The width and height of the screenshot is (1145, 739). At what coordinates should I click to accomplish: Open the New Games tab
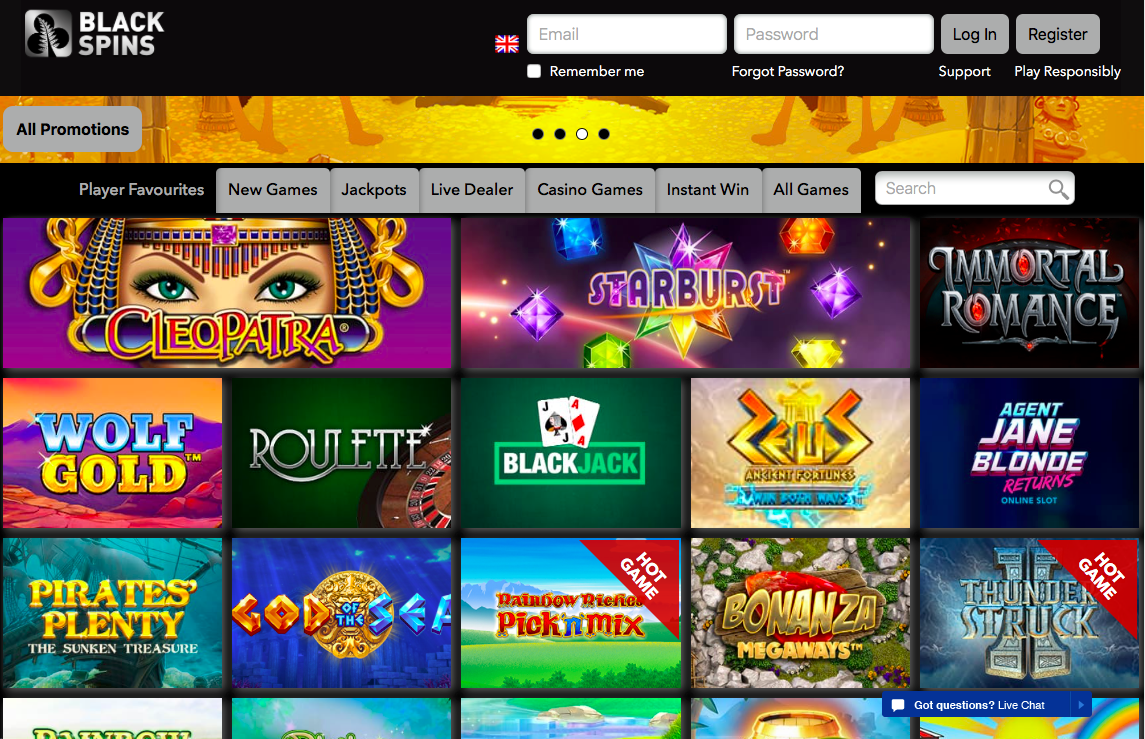point(273,190)
